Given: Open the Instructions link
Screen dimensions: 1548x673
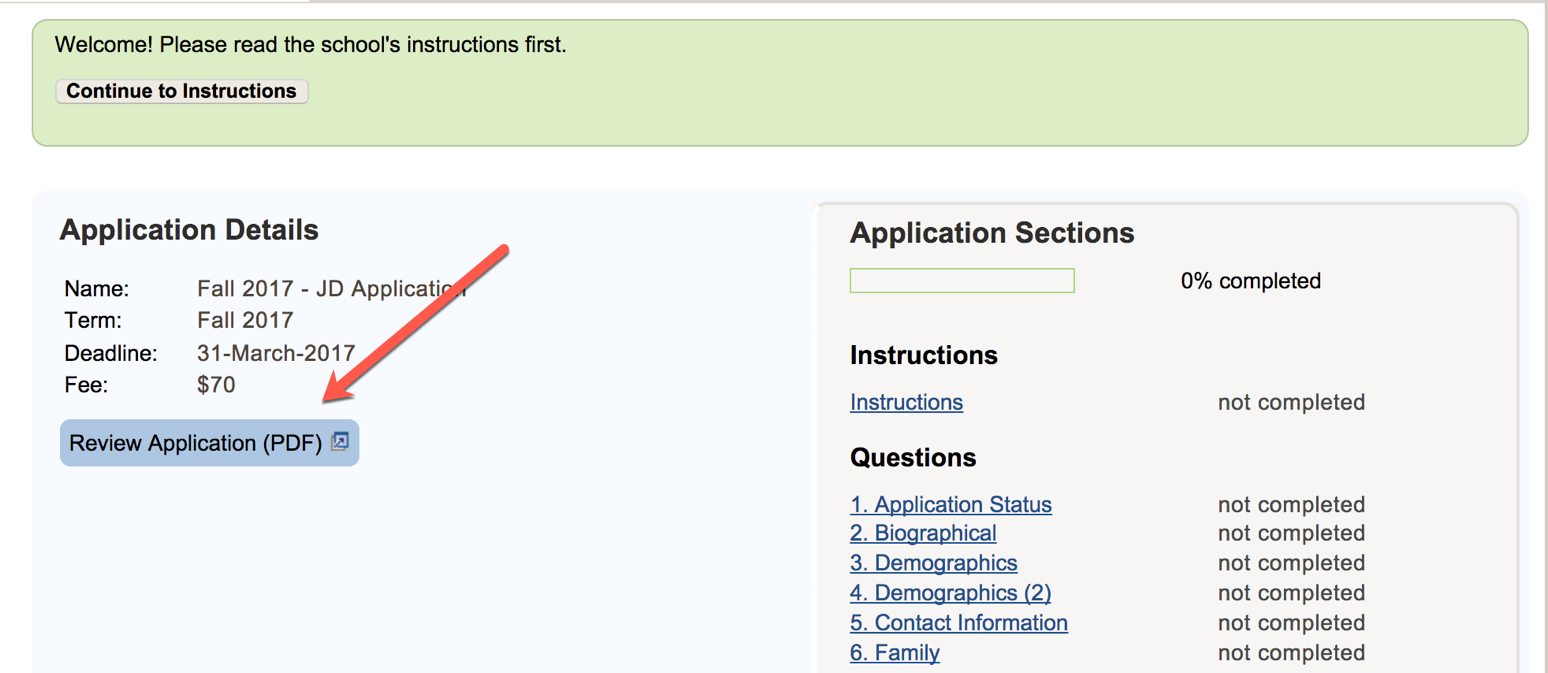Looking at the screenshot, I should [905, 402].
